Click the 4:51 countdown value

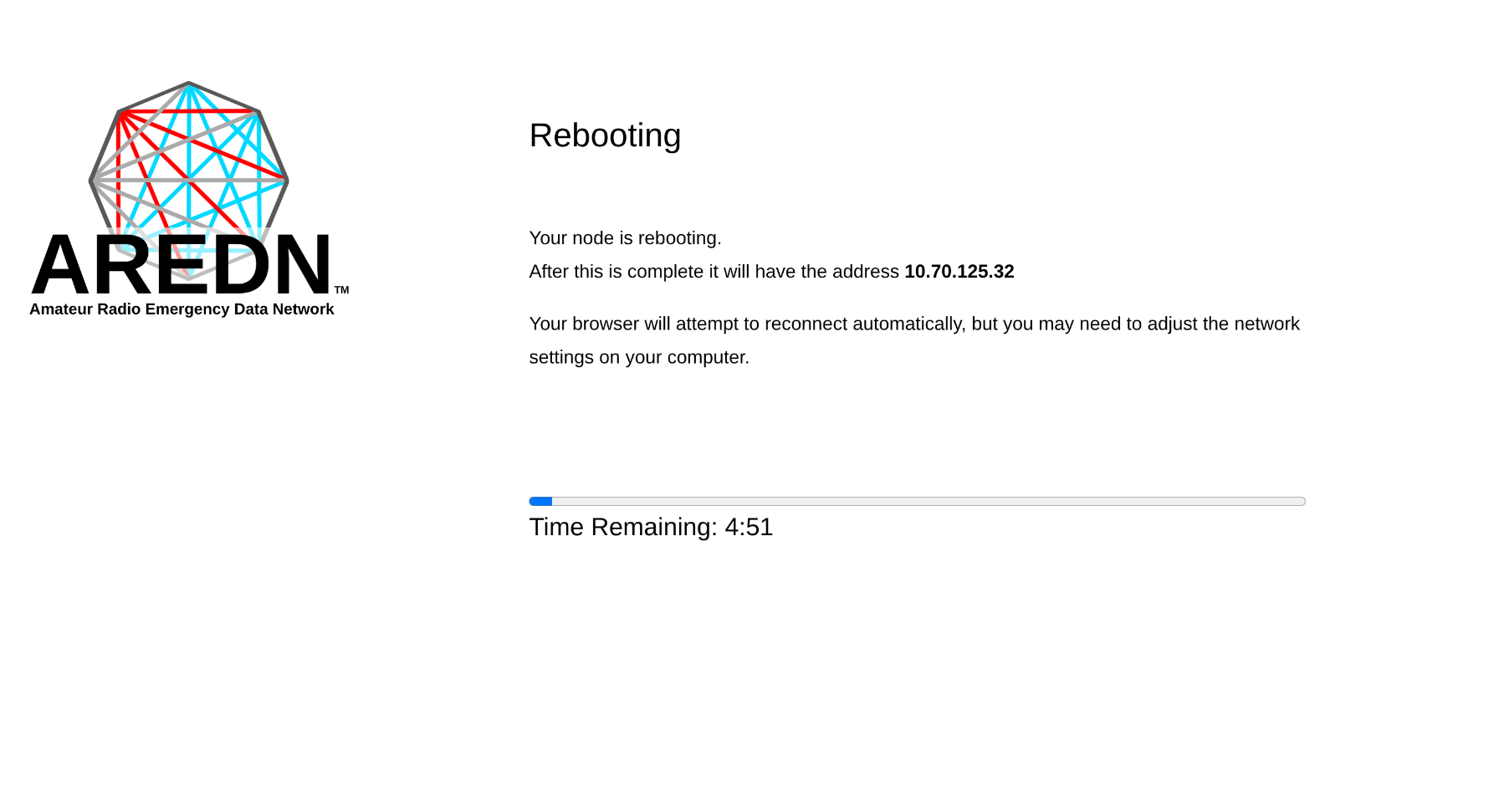pos(749,527)
